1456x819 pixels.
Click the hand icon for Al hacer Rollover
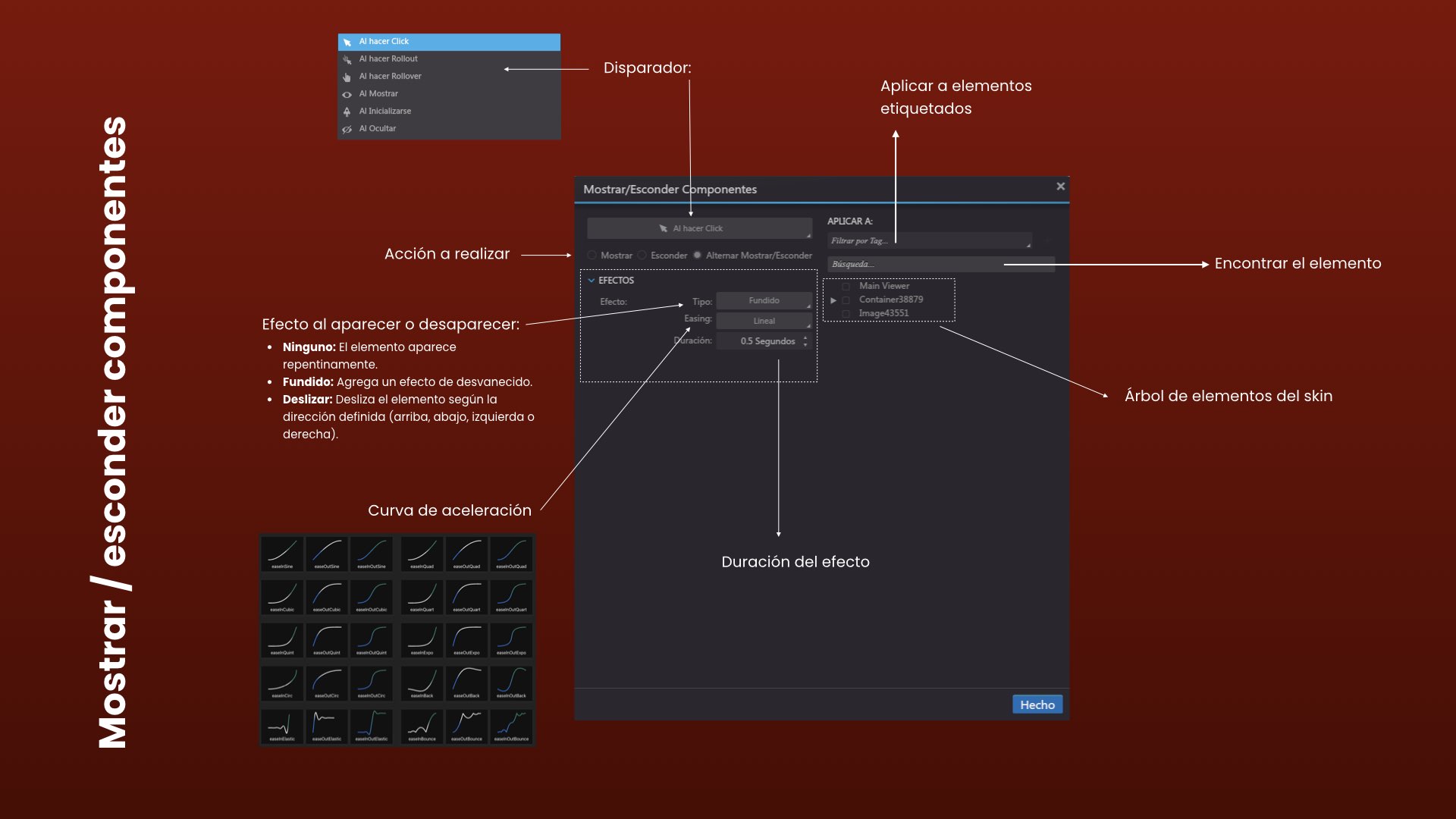tap(347, 77)
